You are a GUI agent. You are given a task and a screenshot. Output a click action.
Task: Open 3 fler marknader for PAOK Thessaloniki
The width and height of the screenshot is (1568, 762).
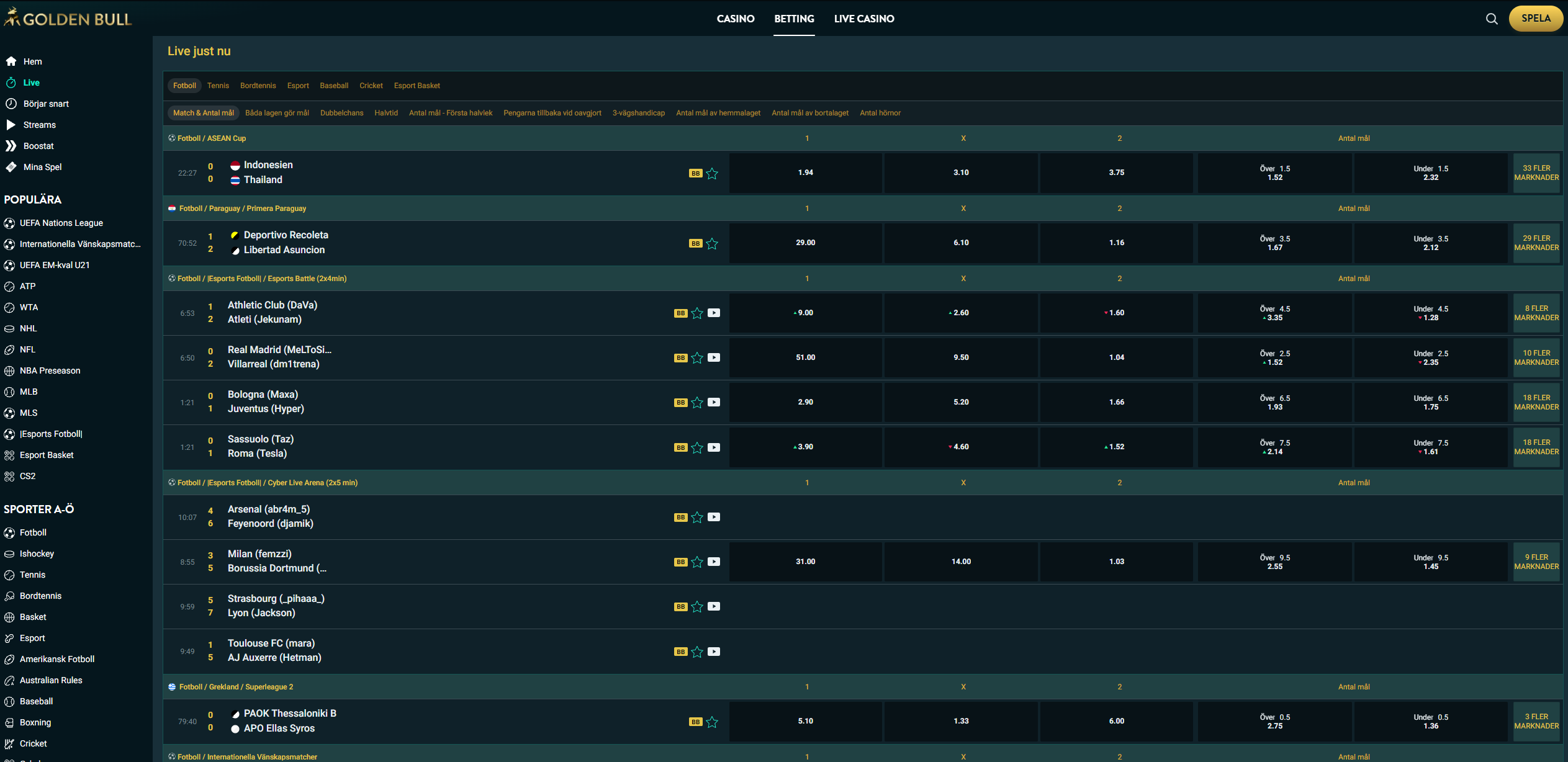pyautogui.click(x=1536, y=721)
